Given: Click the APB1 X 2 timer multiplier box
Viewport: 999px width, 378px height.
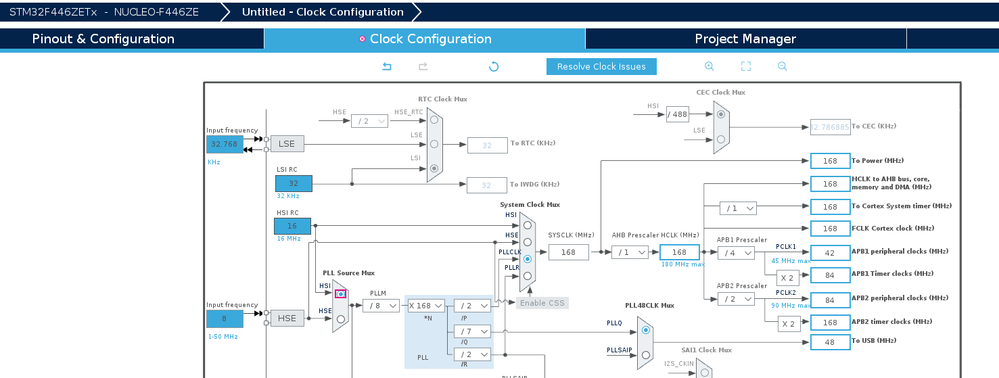Looking at the screenshot, I should 788,277.
